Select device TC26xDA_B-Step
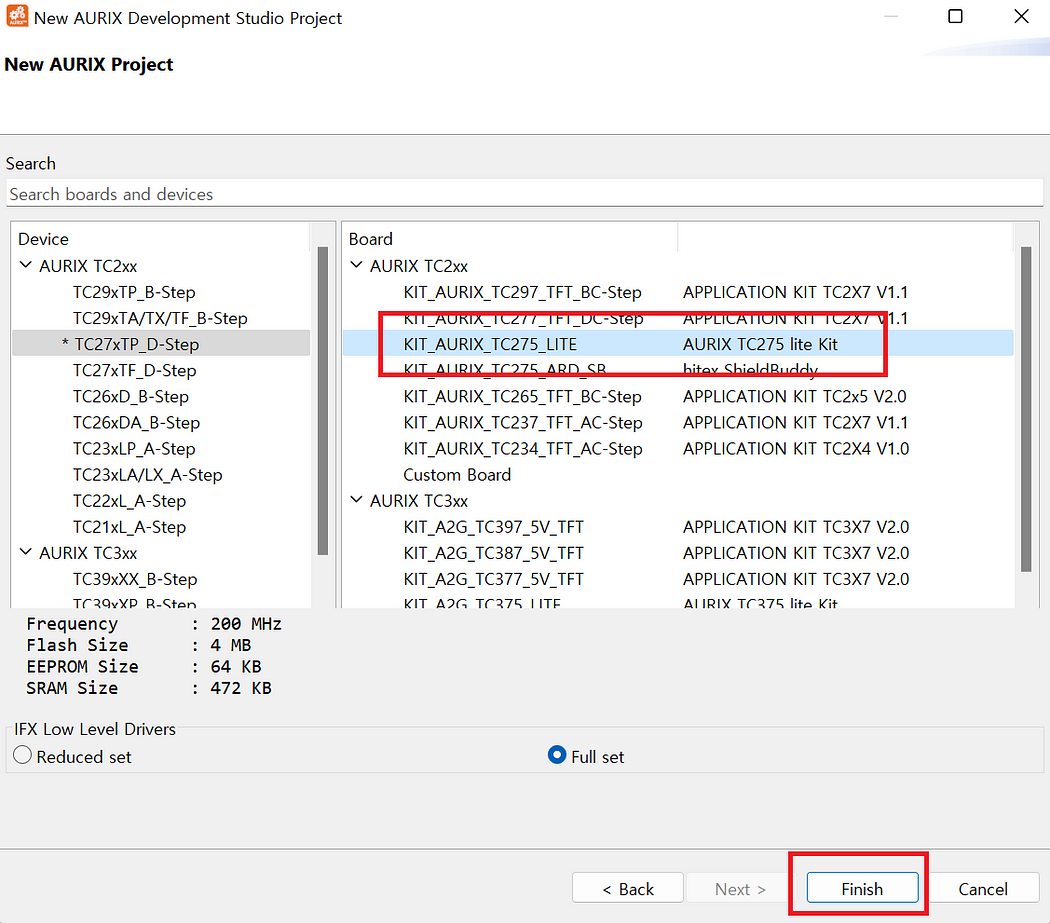 137,423
